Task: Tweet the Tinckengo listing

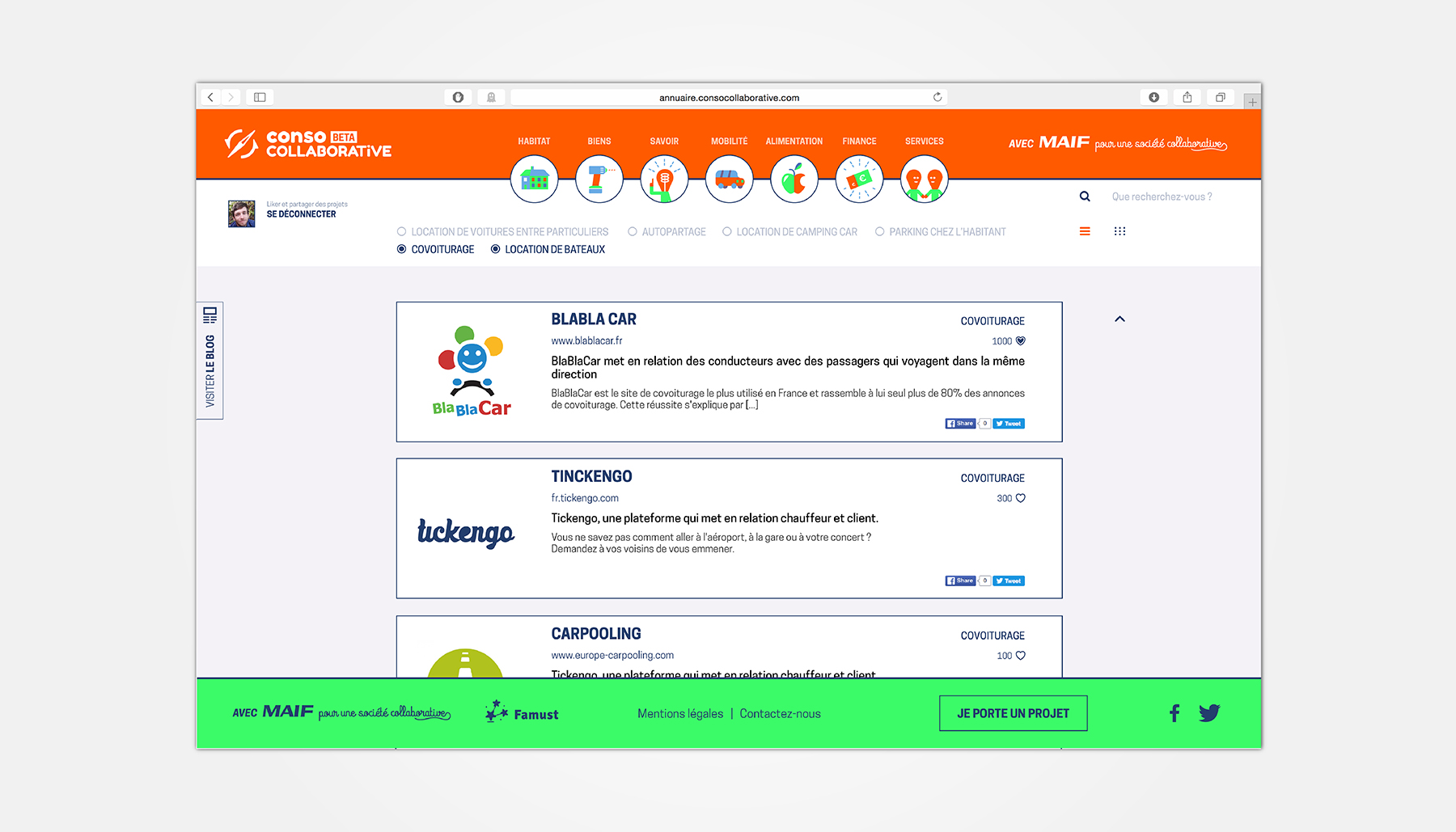Action: (1009, 581)
